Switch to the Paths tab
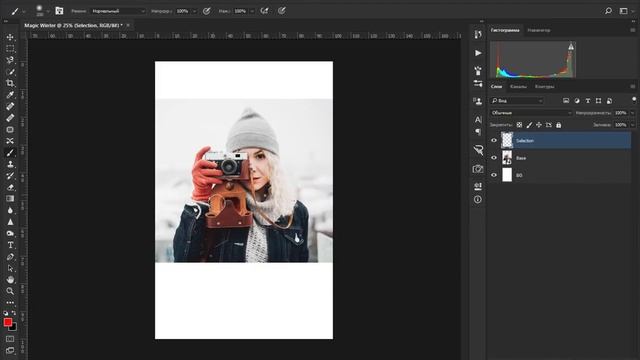 (544, 87)
